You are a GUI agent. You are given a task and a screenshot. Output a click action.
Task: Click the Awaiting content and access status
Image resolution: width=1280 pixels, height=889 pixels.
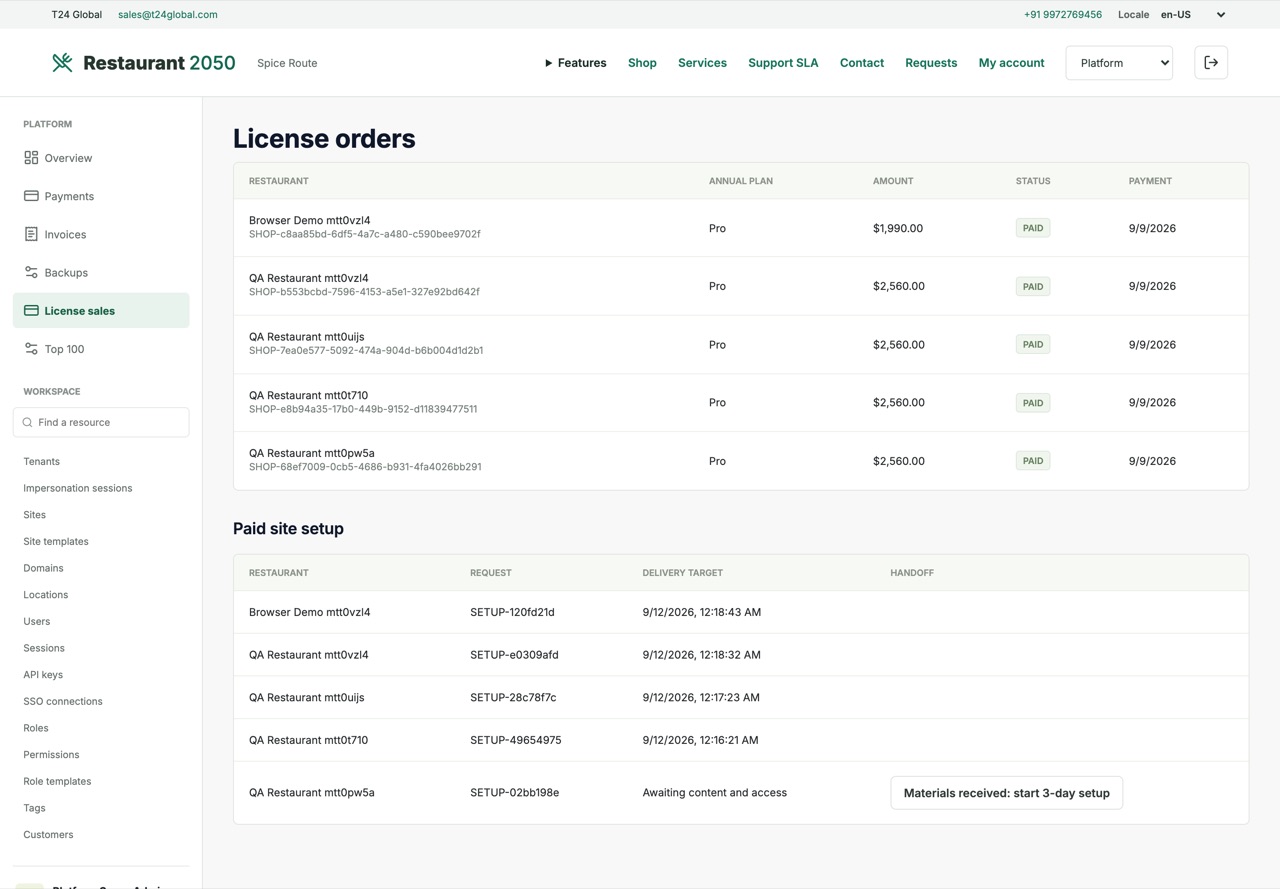pyautogui.click(x=715, y=793)
